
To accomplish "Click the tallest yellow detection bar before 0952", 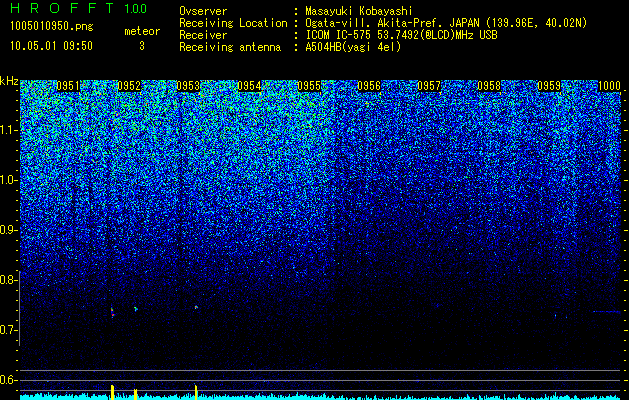I will pos(112,392).
